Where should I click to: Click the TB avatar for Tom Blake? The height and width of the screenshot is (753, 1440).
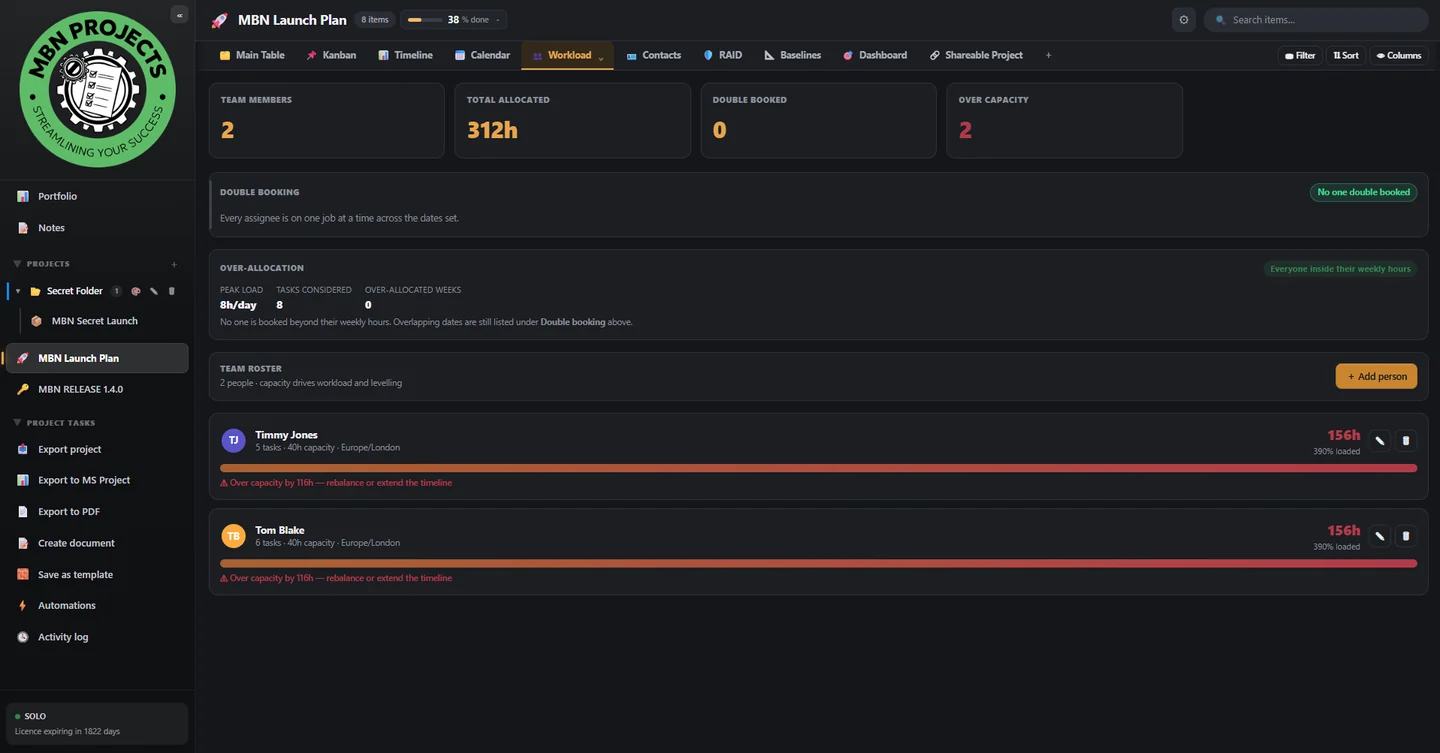click(233, 536)
